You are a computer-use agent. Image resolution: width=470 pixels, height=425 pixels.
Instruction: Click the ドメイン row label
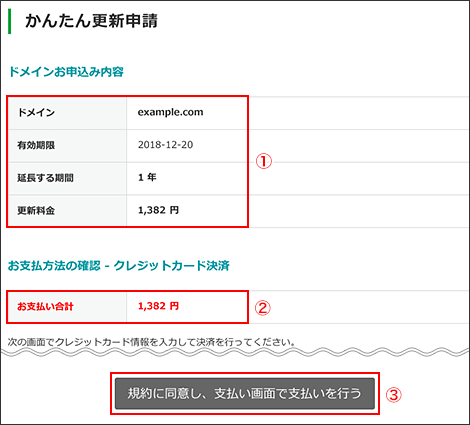click(36, 112)
